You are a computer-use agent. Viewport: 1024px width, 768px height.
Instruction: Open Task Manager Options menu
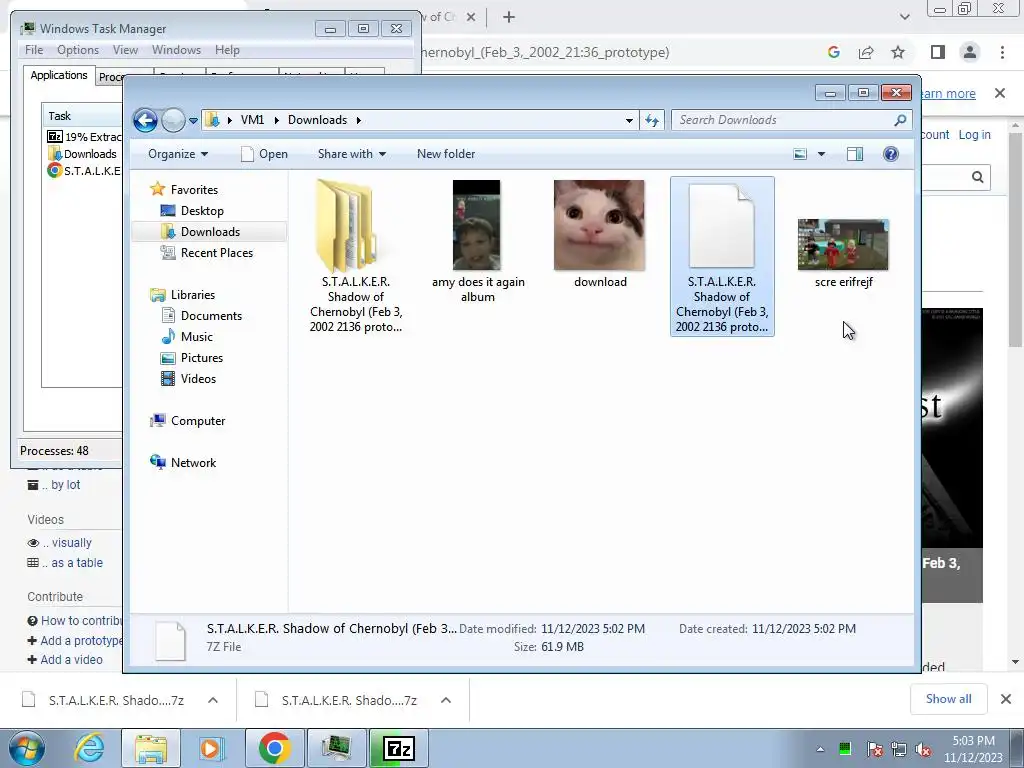(x=78, y=50)
